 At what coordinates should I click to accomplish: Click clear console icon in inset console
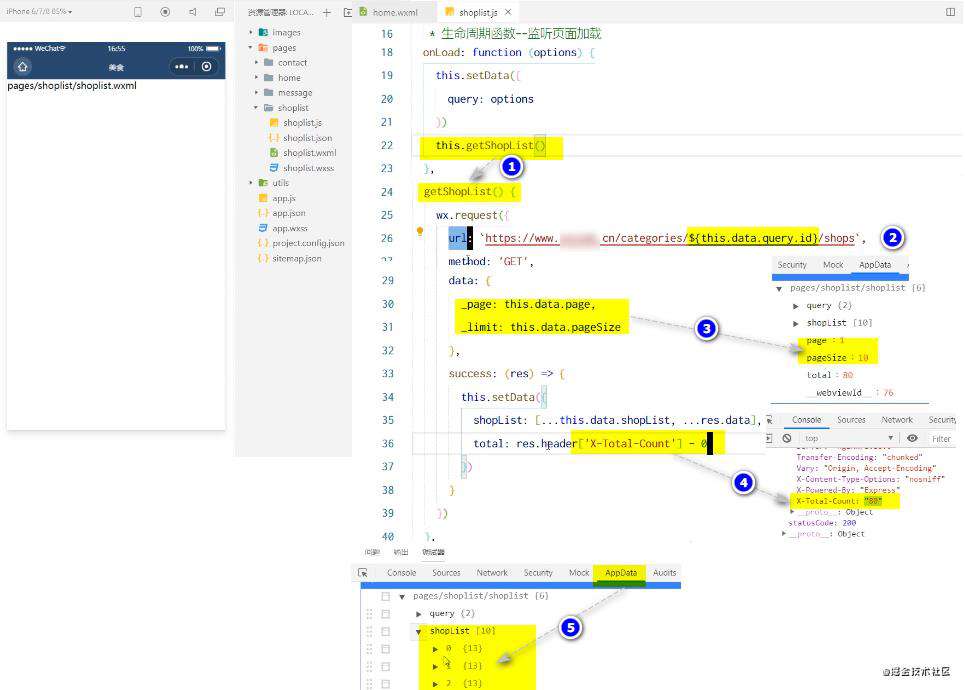click(x=787, y=438)
